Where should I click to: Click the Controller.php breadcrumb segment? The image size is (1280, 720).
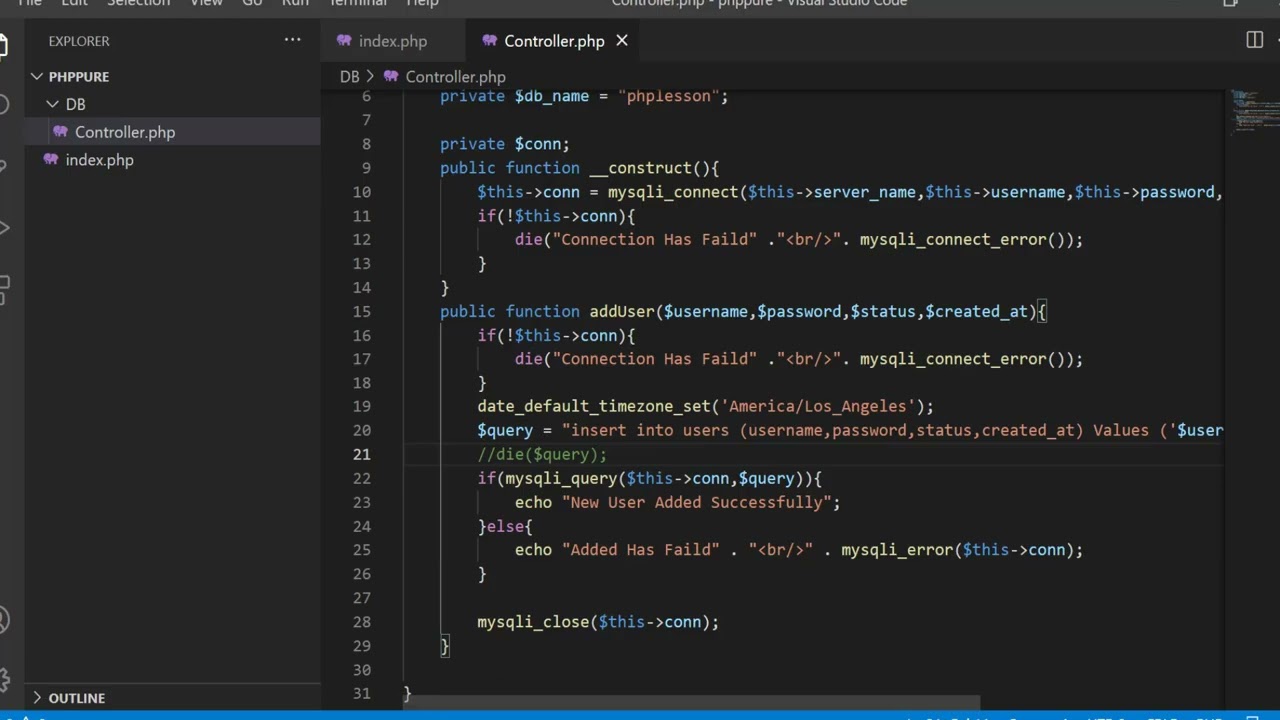tap(455, 77)
